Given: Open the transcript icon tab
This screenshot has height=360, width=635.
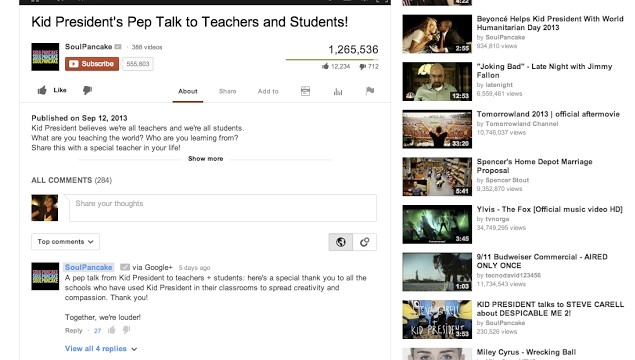Looking at the screenshot, I should (305, 91).
